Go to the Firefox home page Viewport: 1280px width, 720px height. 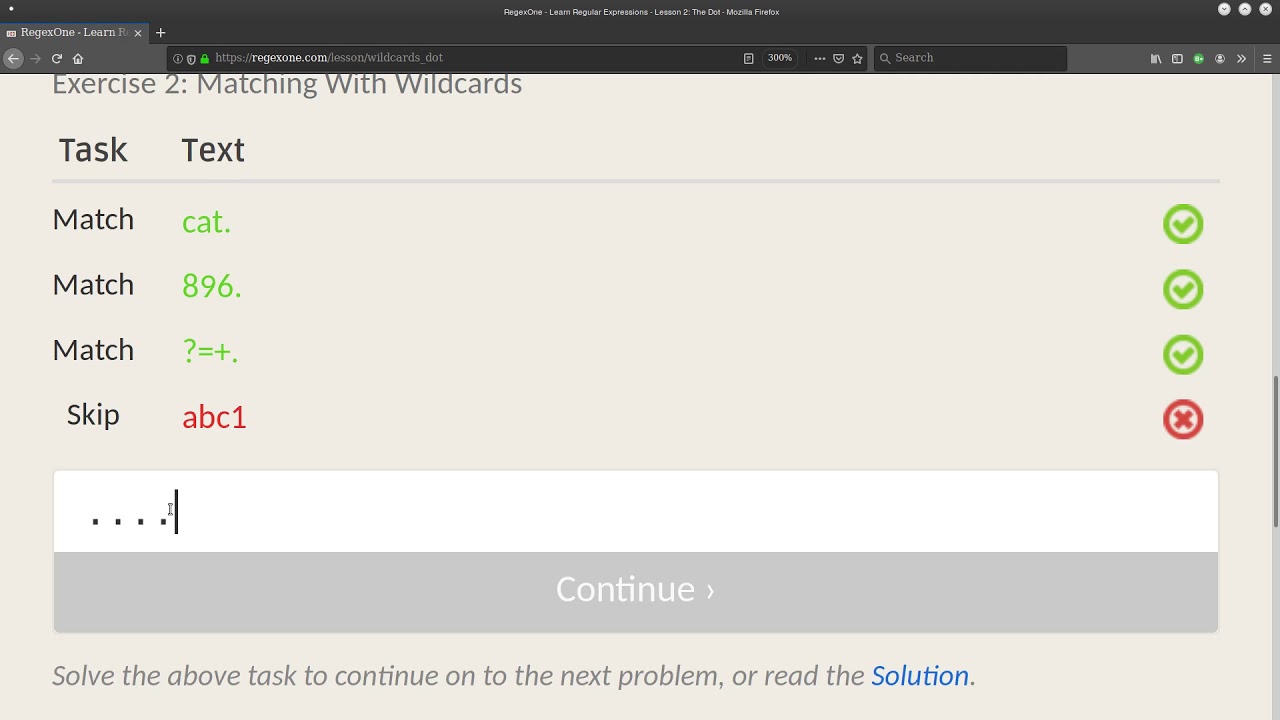pyautogui.click(x=78, y=59)
